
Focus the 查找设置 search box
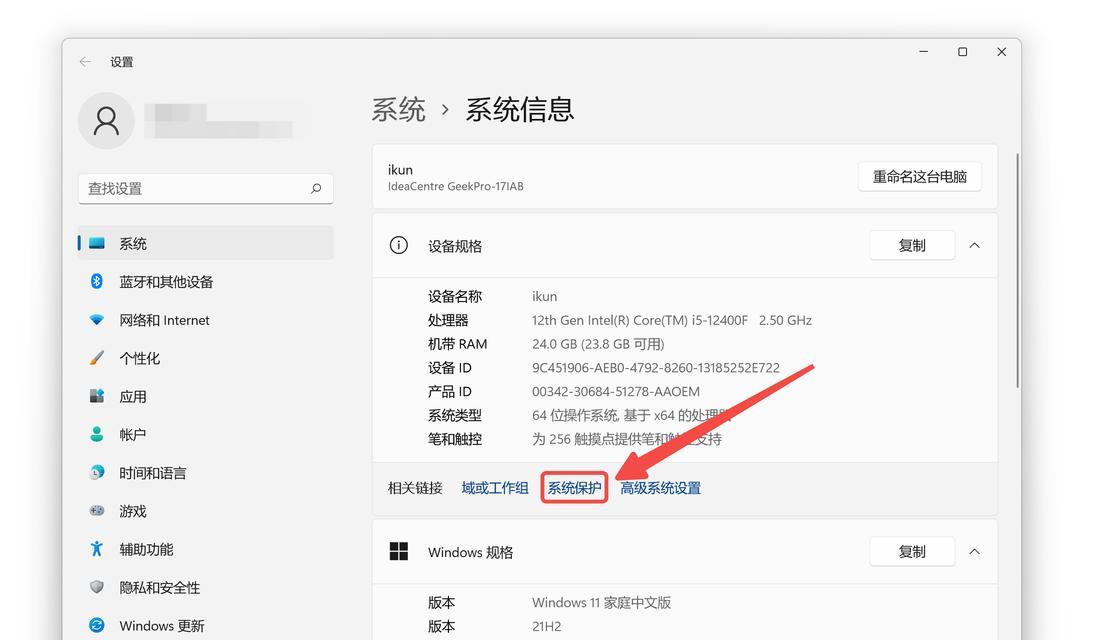tap(206, 189)
